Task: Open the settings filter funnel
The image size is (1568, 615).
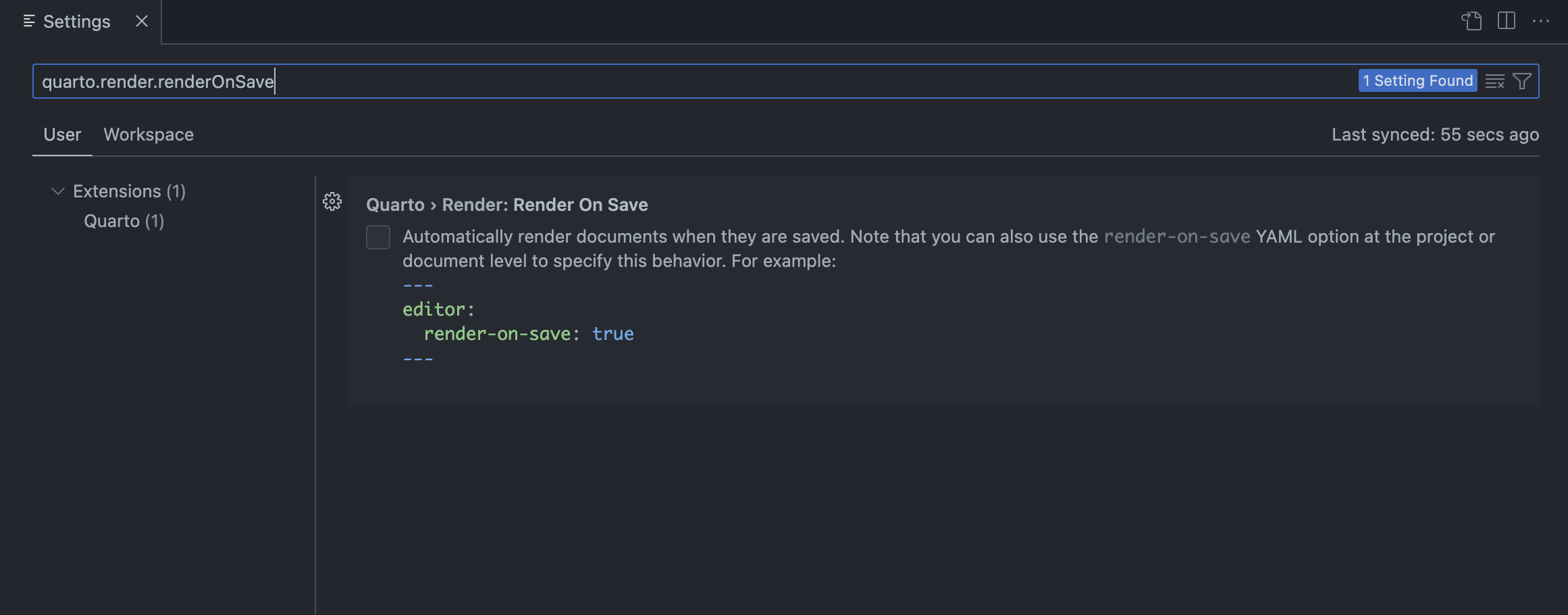Action: tap(1522, 81)
